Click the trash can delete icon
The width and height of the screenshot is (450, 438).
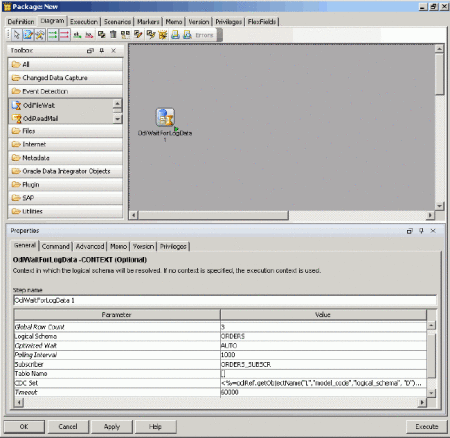click(113, 35)
